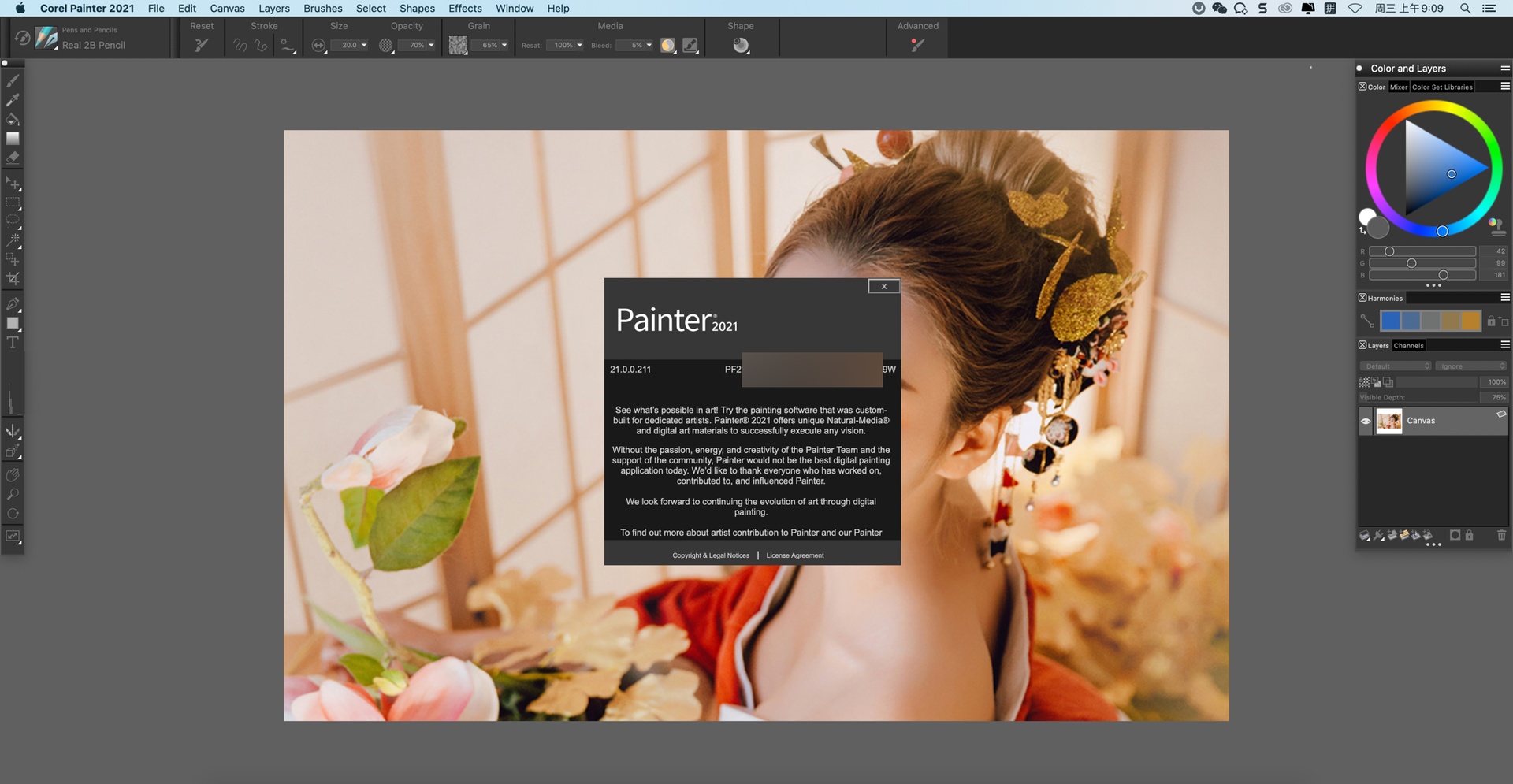Select the Dropper tool
Screen dimensions: 1513x784
coord(13,100)
